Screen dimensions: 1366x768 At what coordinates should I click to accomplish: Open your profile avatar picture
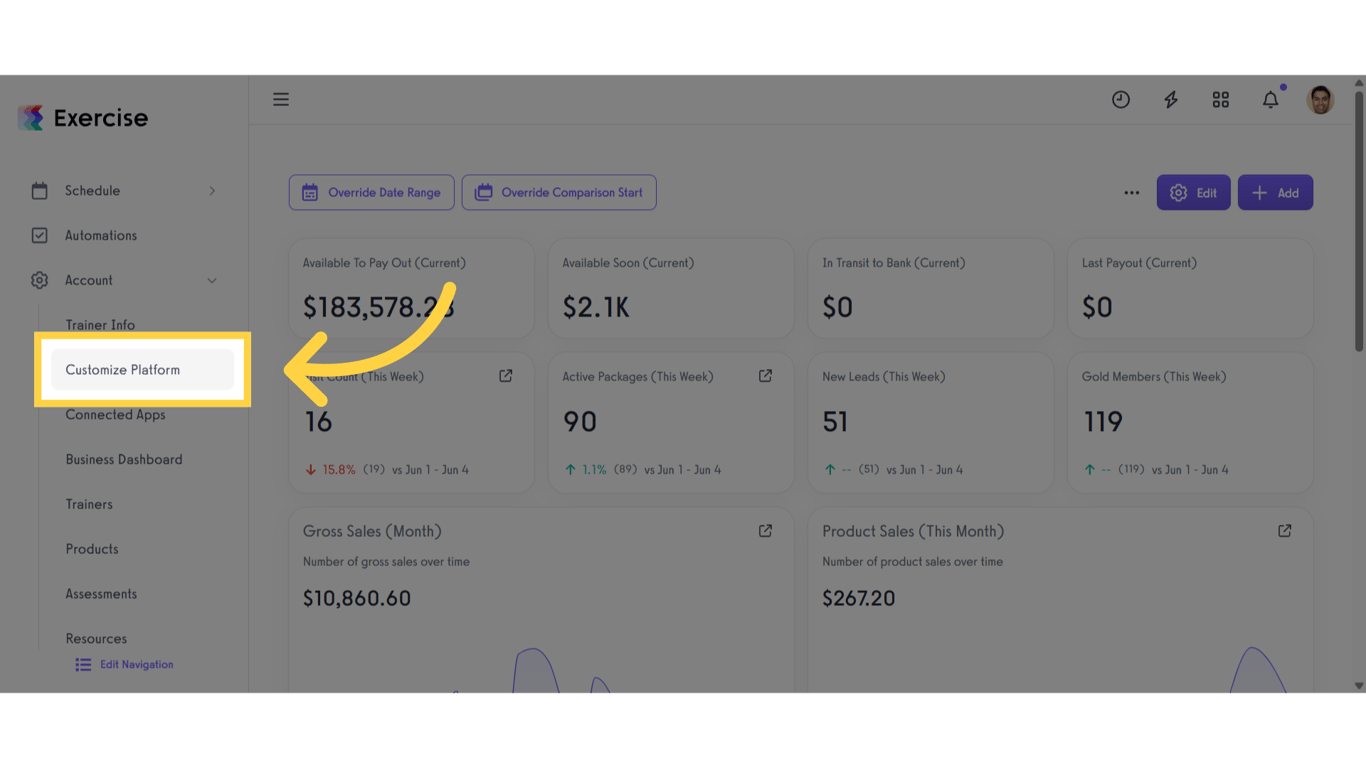[x=1320, y=99]
